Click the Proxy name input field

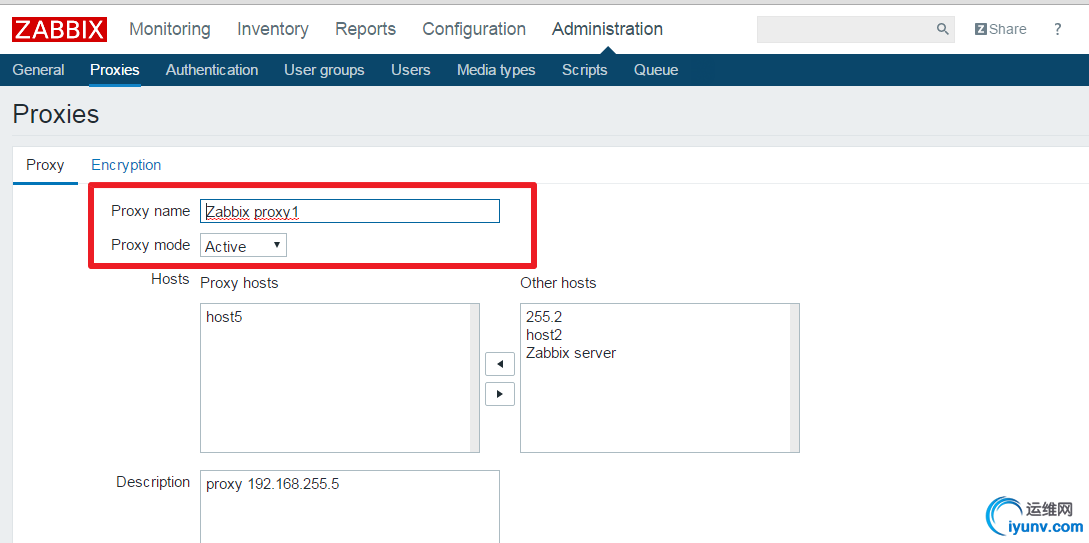coord(349,211)
